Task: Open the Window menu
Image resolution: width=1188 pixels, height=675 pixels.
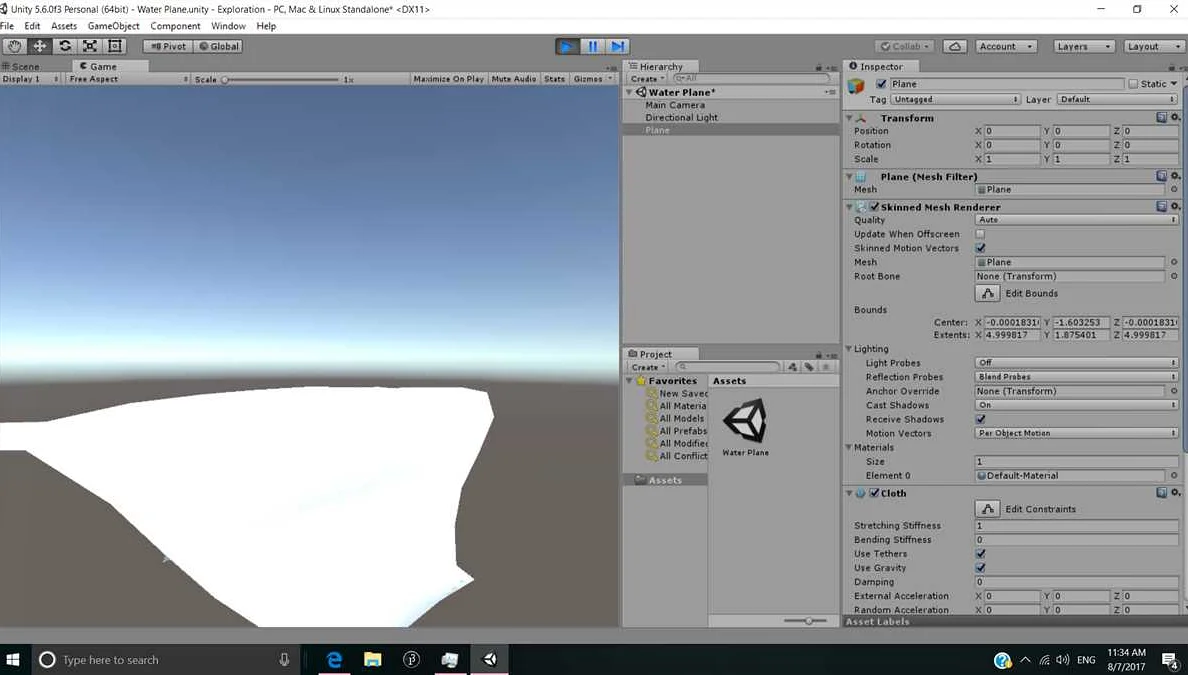Action: point(228,26)
